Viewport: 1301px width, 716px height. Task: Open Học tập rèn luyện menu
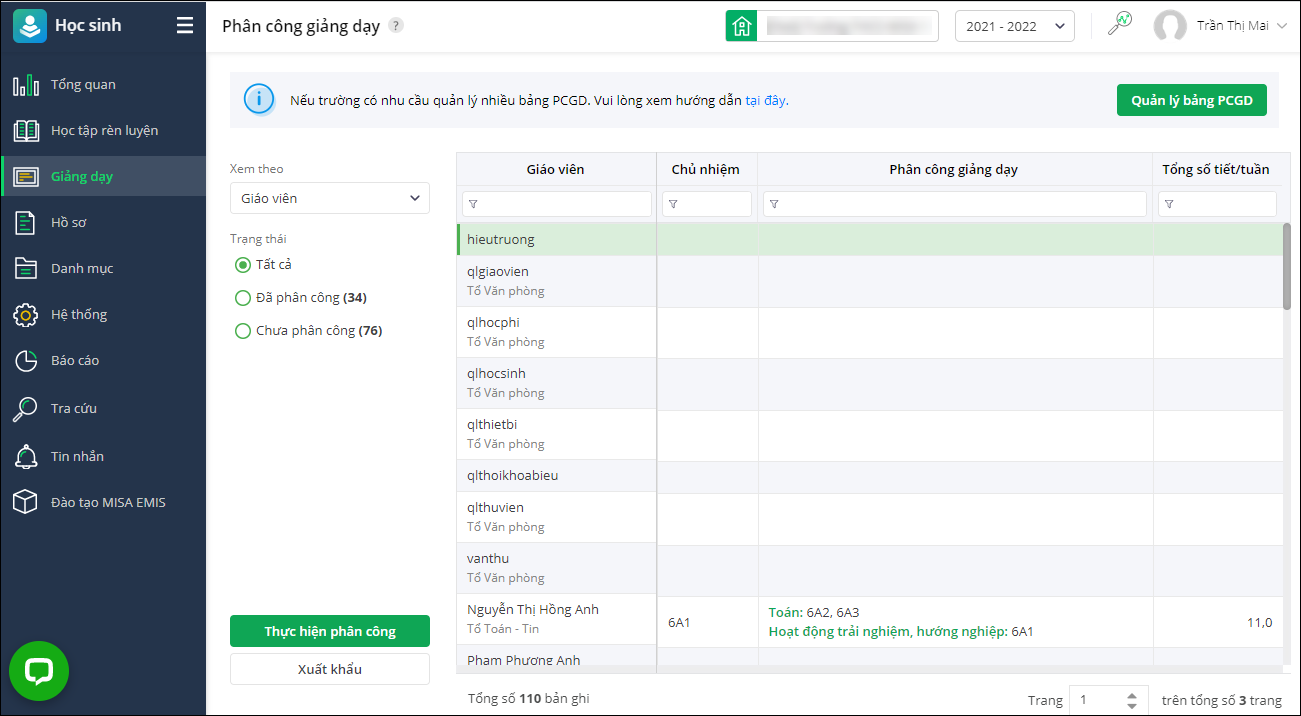104,131
